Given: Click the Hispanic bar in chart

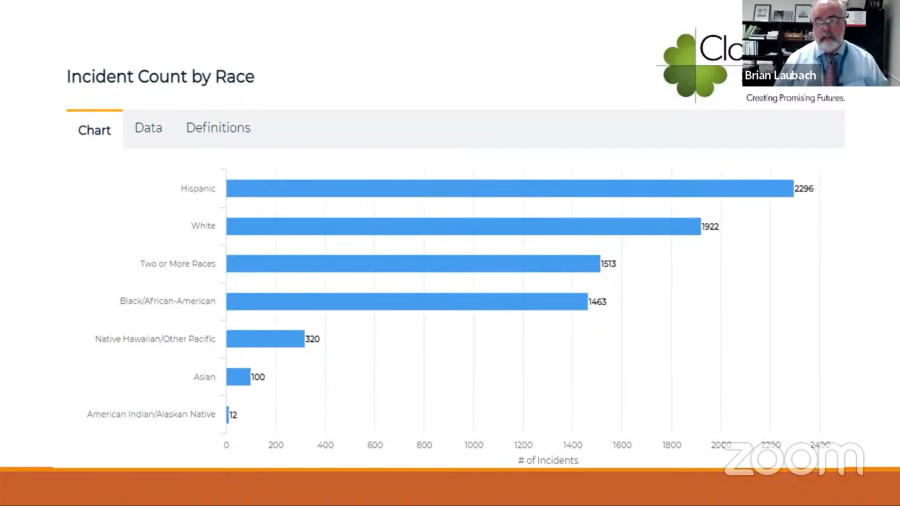Looking at the screenshot, I should (x=509, y=188).
